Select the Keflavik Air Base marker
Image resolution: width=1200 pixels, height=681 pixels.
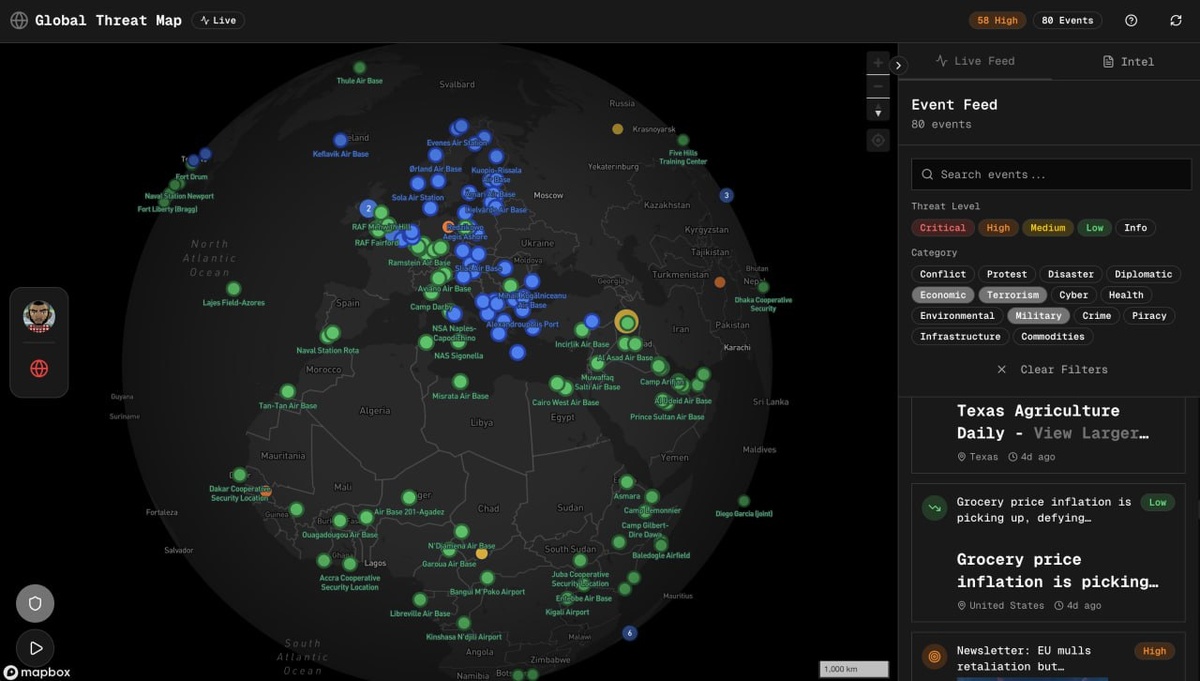pyautogui.click(x=340, y=140)
